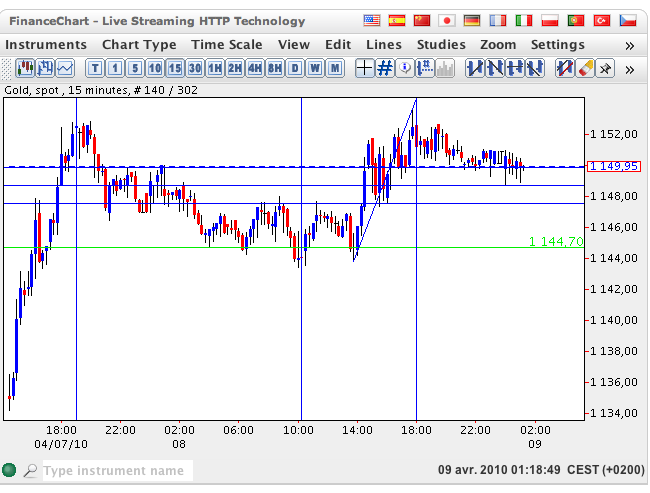Switch to the weekly (W) time scale
Image resolution: width=650 pixels, height=493 pixels.
pos(315,68)
